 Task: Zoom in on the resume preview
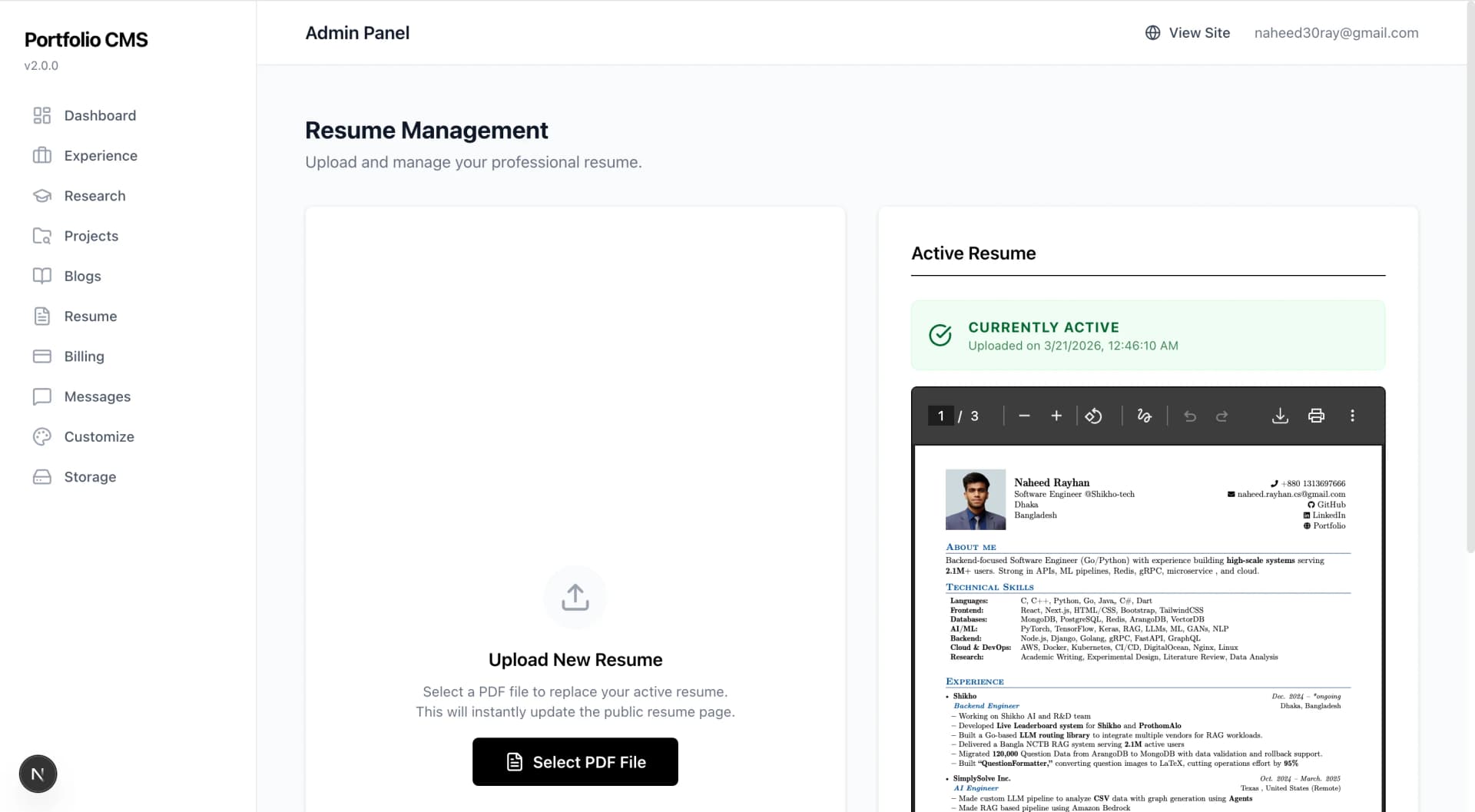(1056, 416)
